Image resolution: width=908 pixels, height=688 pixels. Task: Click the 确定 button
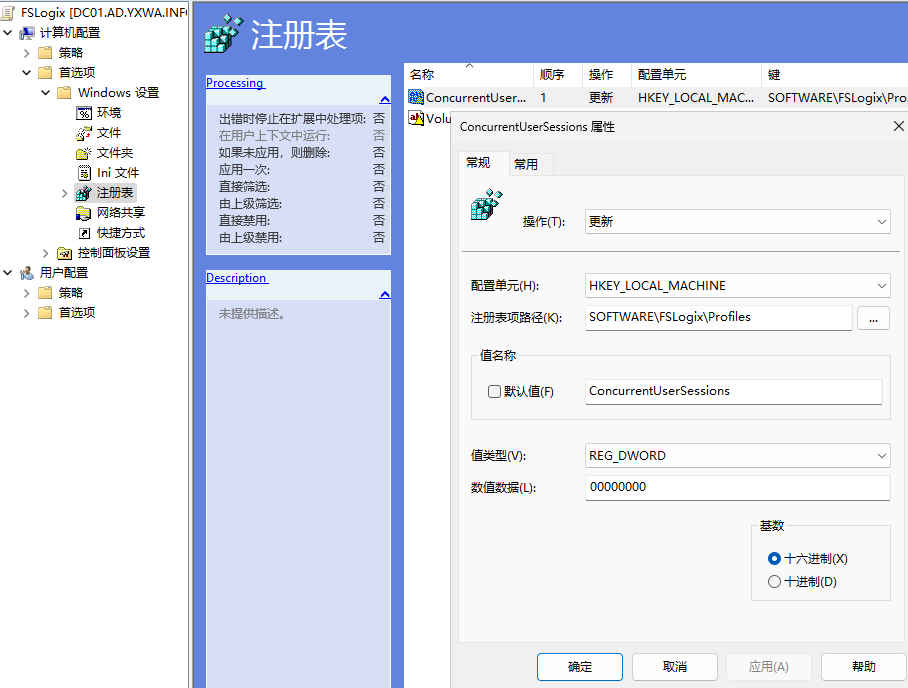(x=580, y=667)
